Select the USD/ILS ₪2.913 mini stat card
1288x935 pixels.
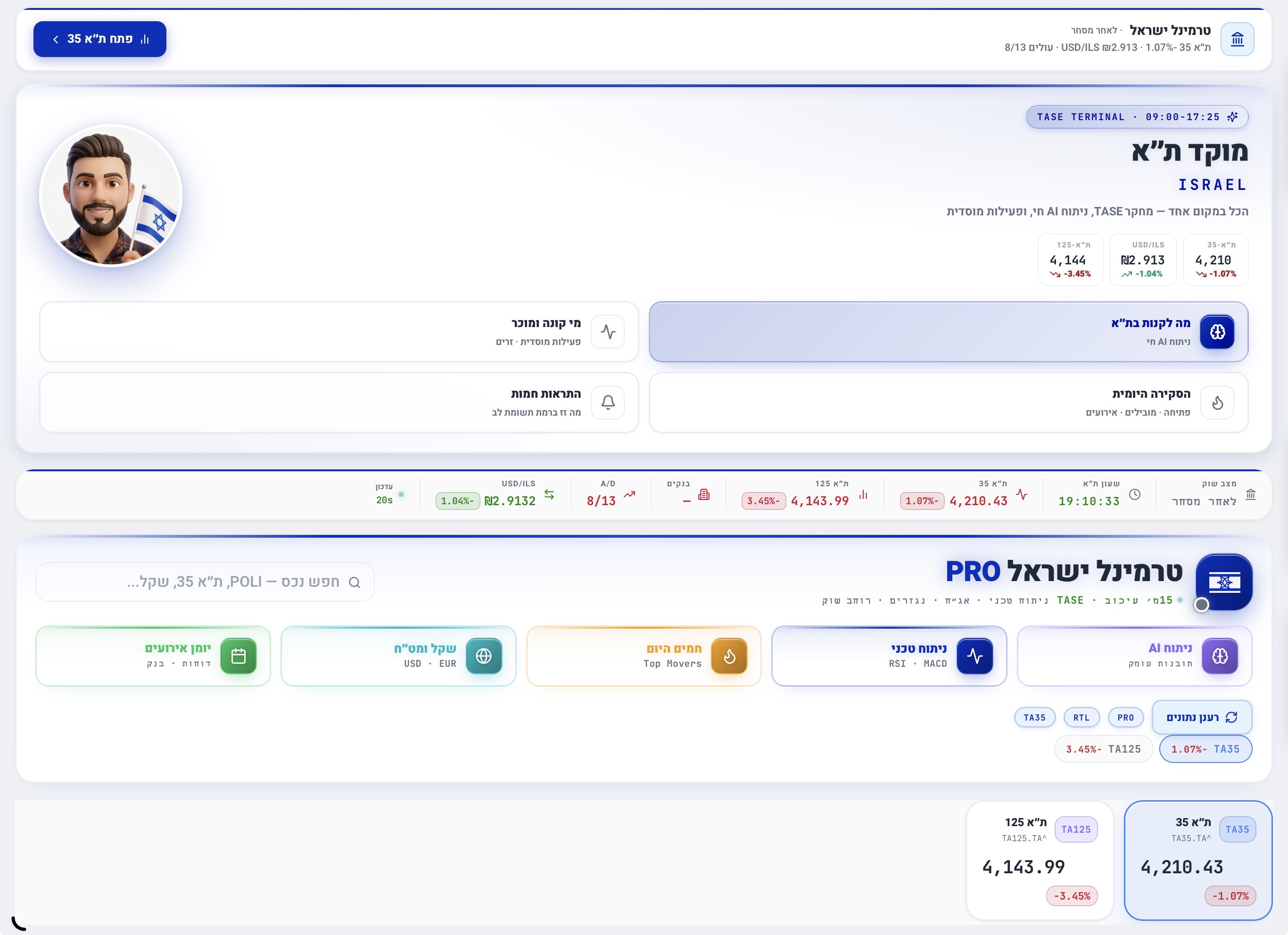click(1143, 260)
